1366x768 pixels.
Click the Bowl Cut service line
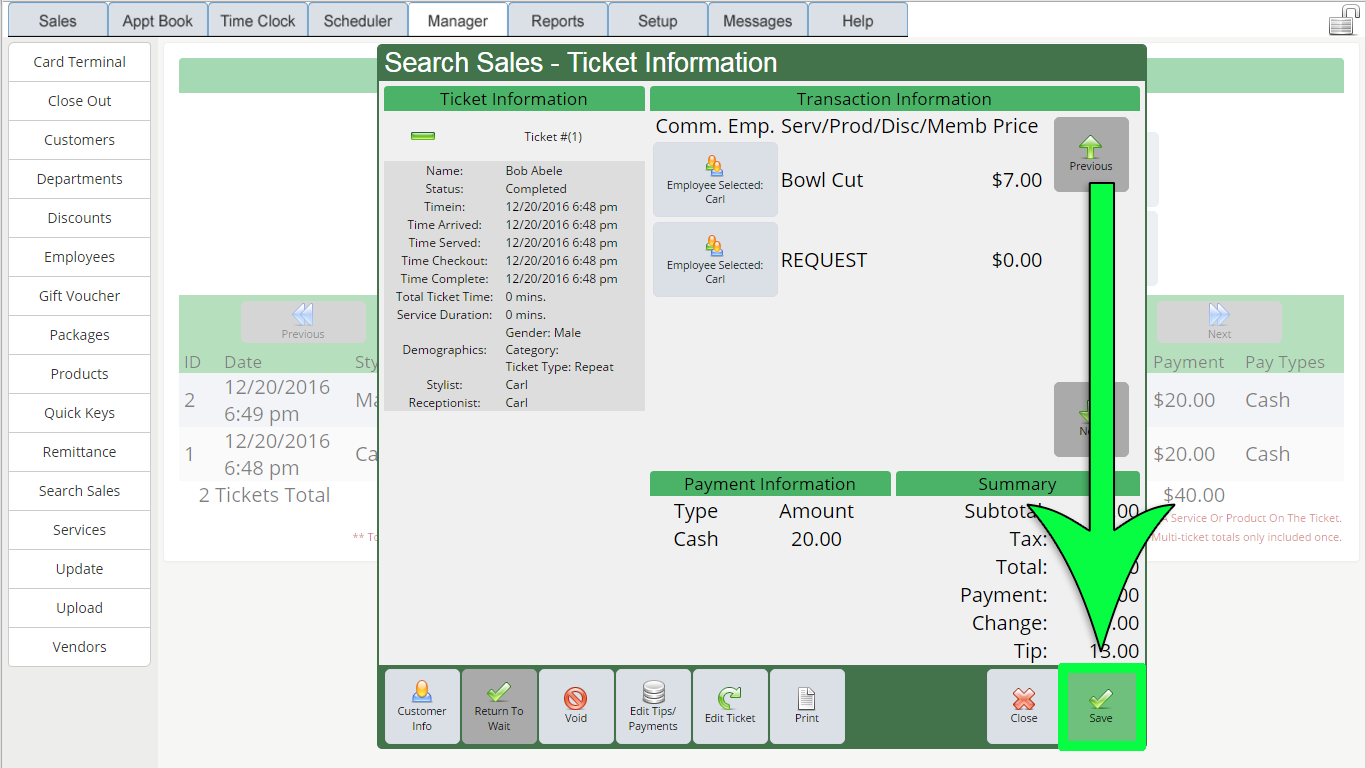click(x=822, y=180)
